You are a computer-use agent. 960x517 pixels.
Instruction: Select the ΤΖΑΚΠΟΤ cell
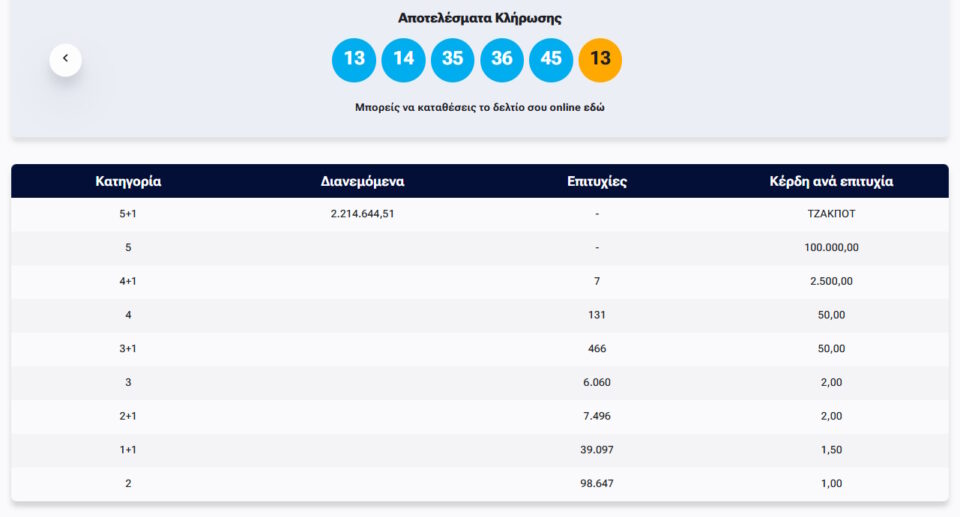click(830, 214)
